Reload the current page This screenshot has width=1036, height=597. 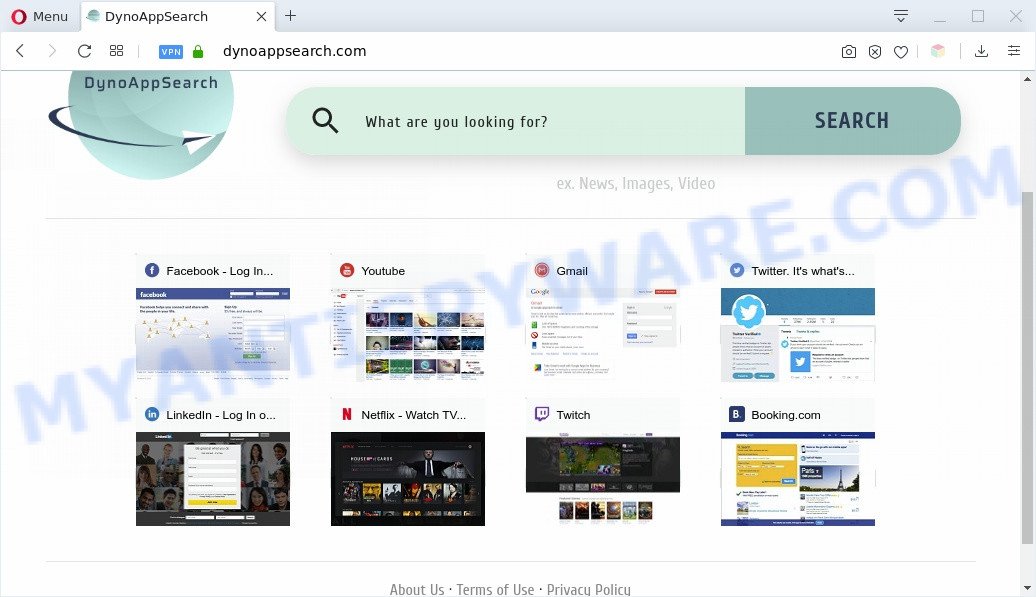pos(85,51)
